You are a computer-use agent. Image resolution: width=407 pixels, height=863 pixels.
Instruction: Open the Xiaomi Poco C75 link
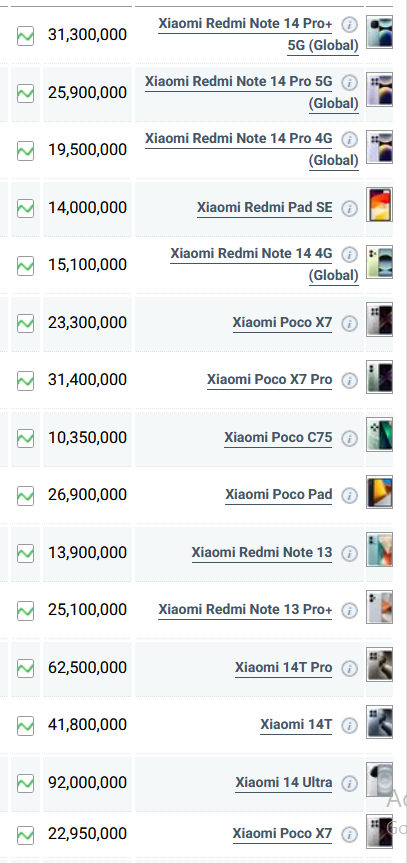[x=278, y=438]
